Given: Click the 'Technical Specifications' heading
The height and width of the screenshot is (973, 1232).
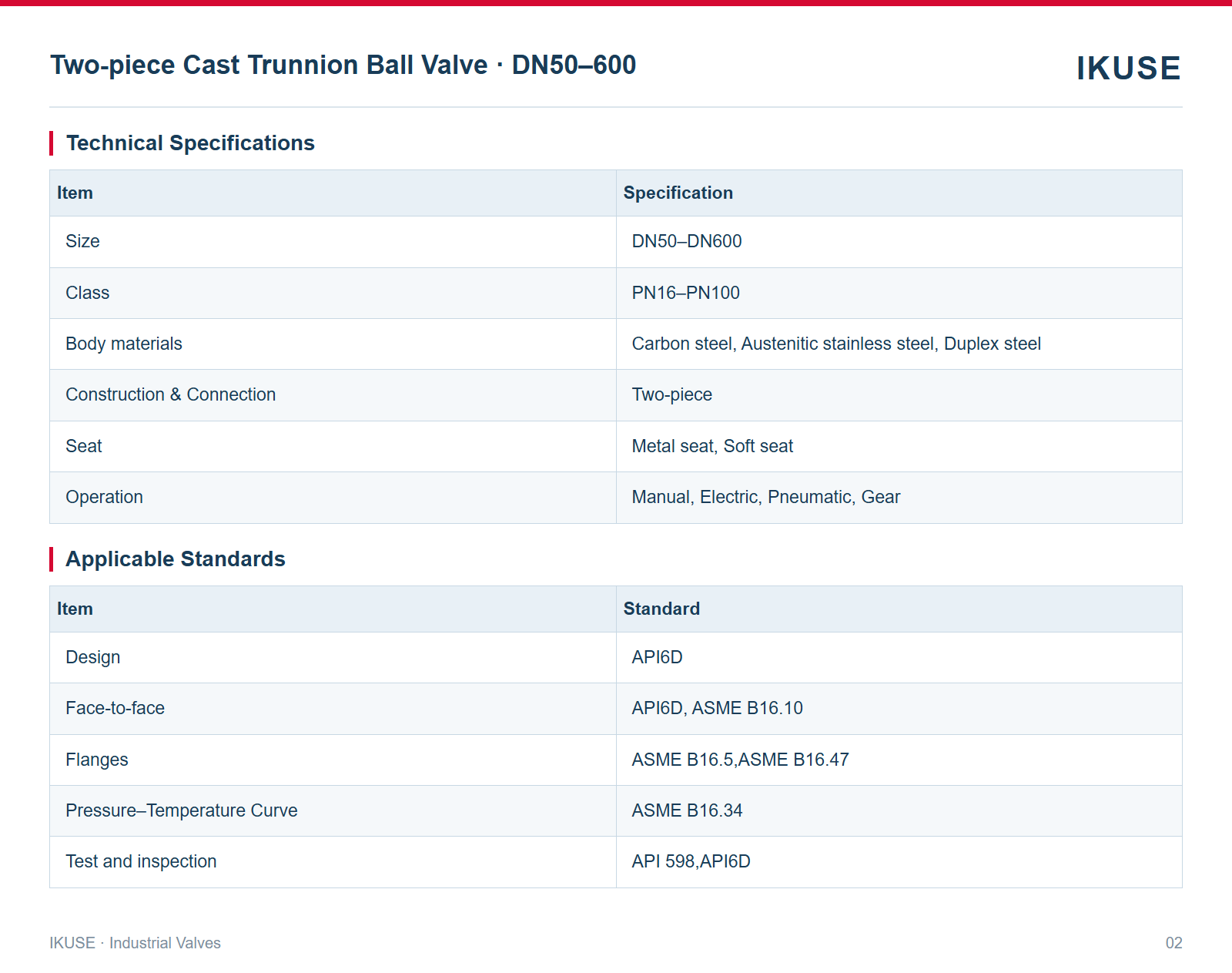Looking at the screenshot, I should [x=190, y=143].
